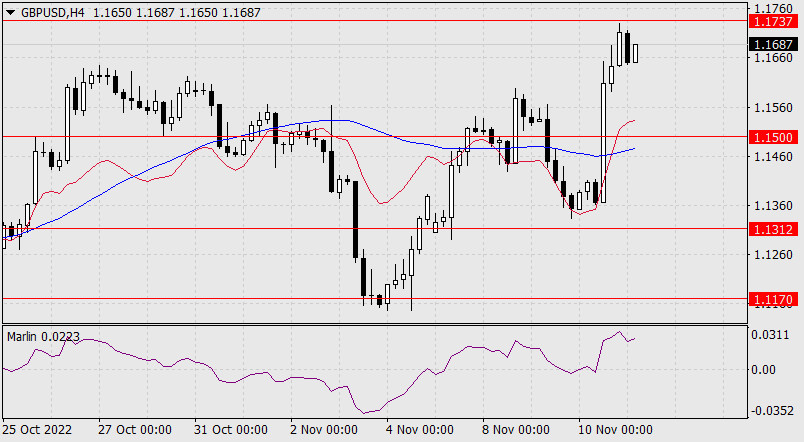Select the 1.1737 red price level label

pyautogui.click(x=773, y=21)
